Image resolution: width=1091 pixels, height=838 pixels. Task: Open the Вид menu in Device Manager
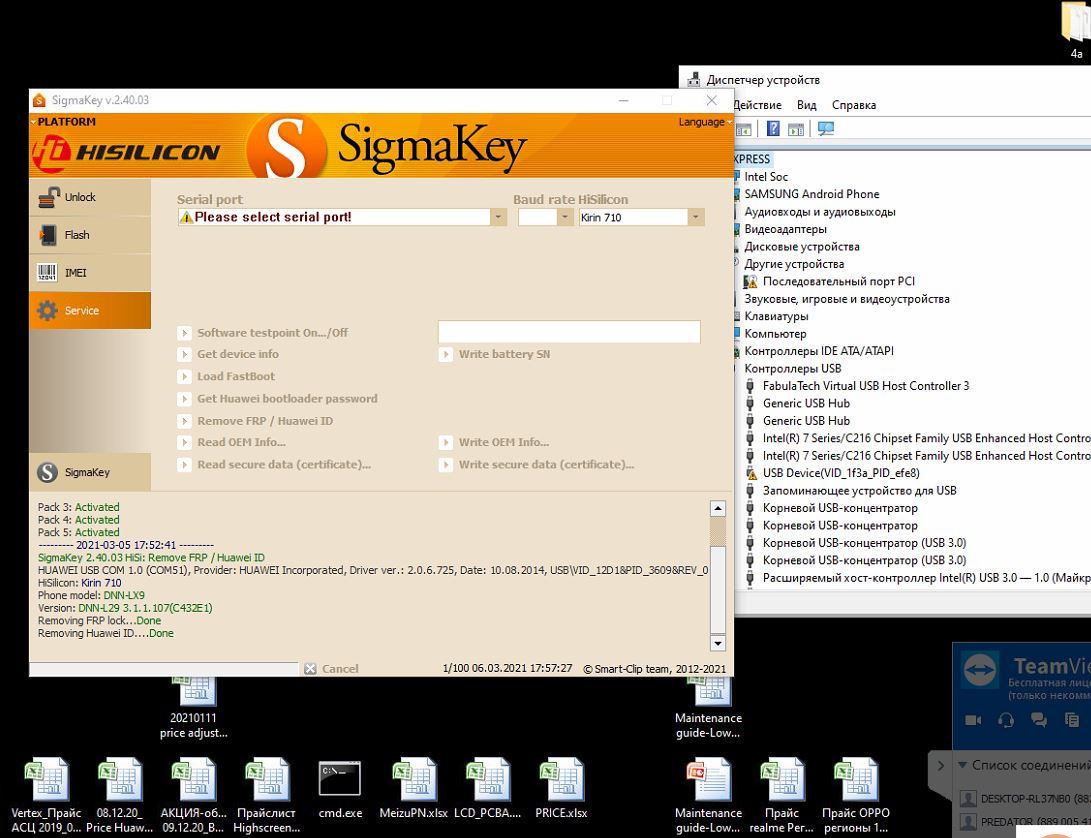(806, 105)
